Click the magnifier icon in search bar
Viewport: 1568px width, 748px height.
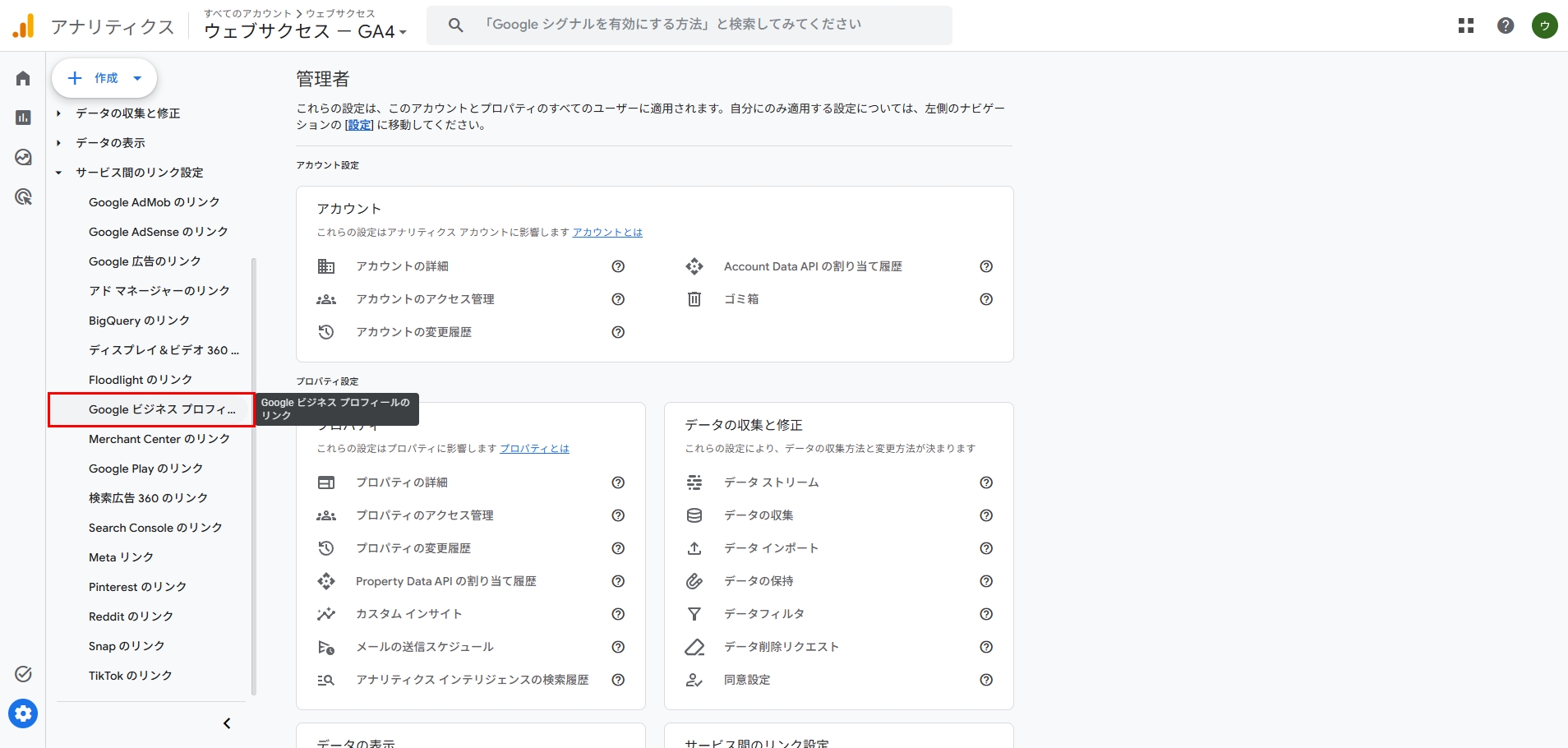point(456,25)
